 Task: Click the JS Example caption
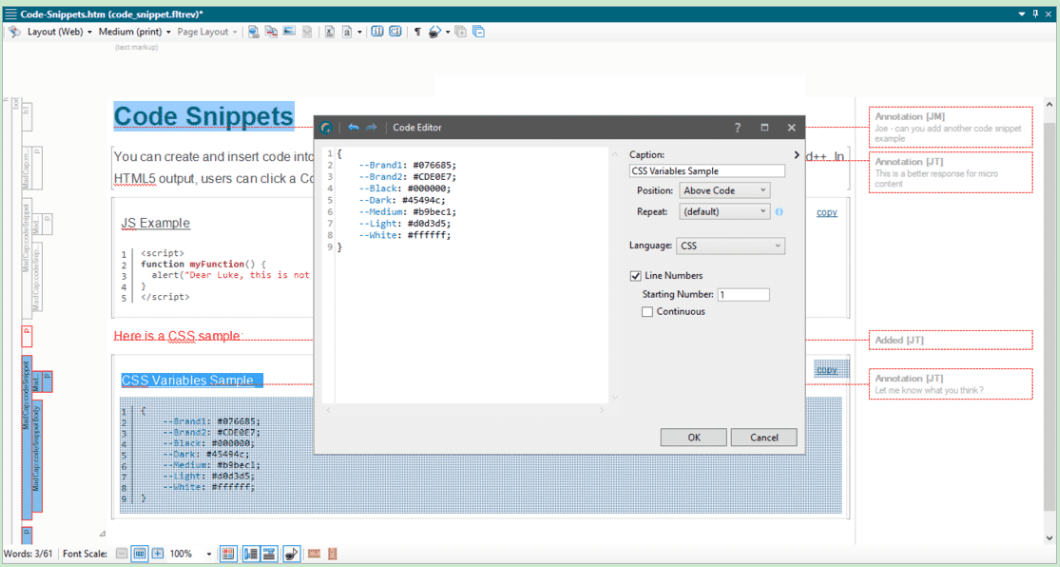click(x=155, y=223)
